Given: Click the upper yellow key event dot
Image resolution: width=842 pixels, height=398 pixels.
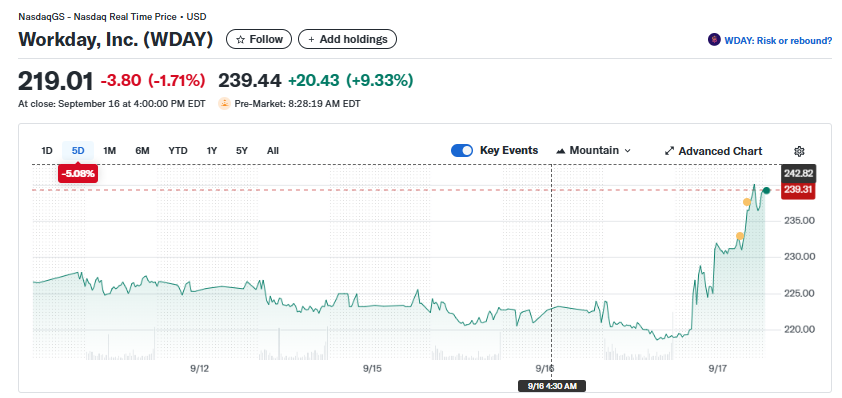Looking at the screenshot, I should point(746,202).
